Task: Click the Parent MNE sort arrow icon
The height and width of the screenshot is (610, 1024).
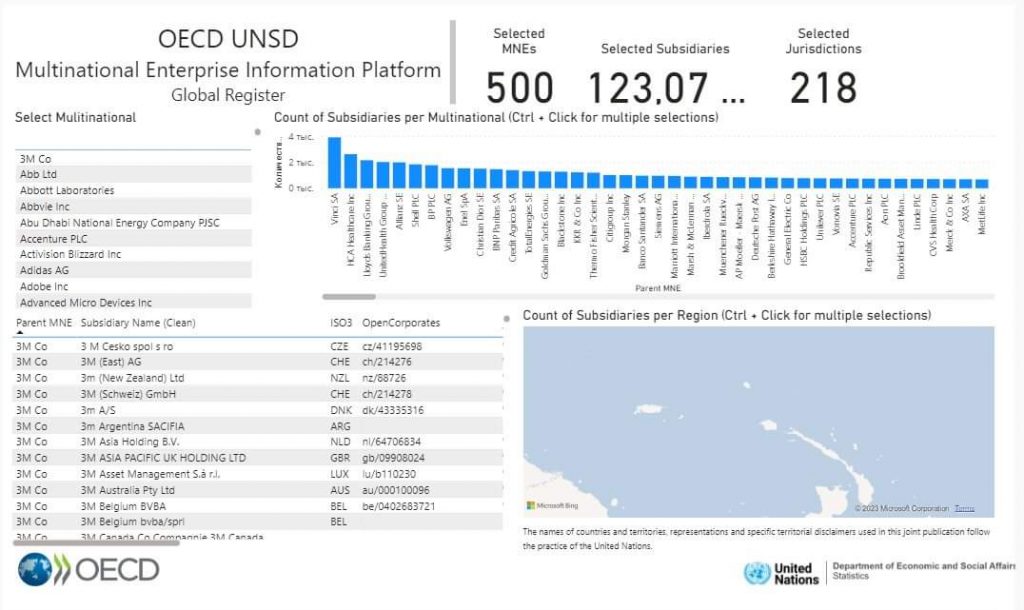Action: pyautogui.click(x=20, y=332)
